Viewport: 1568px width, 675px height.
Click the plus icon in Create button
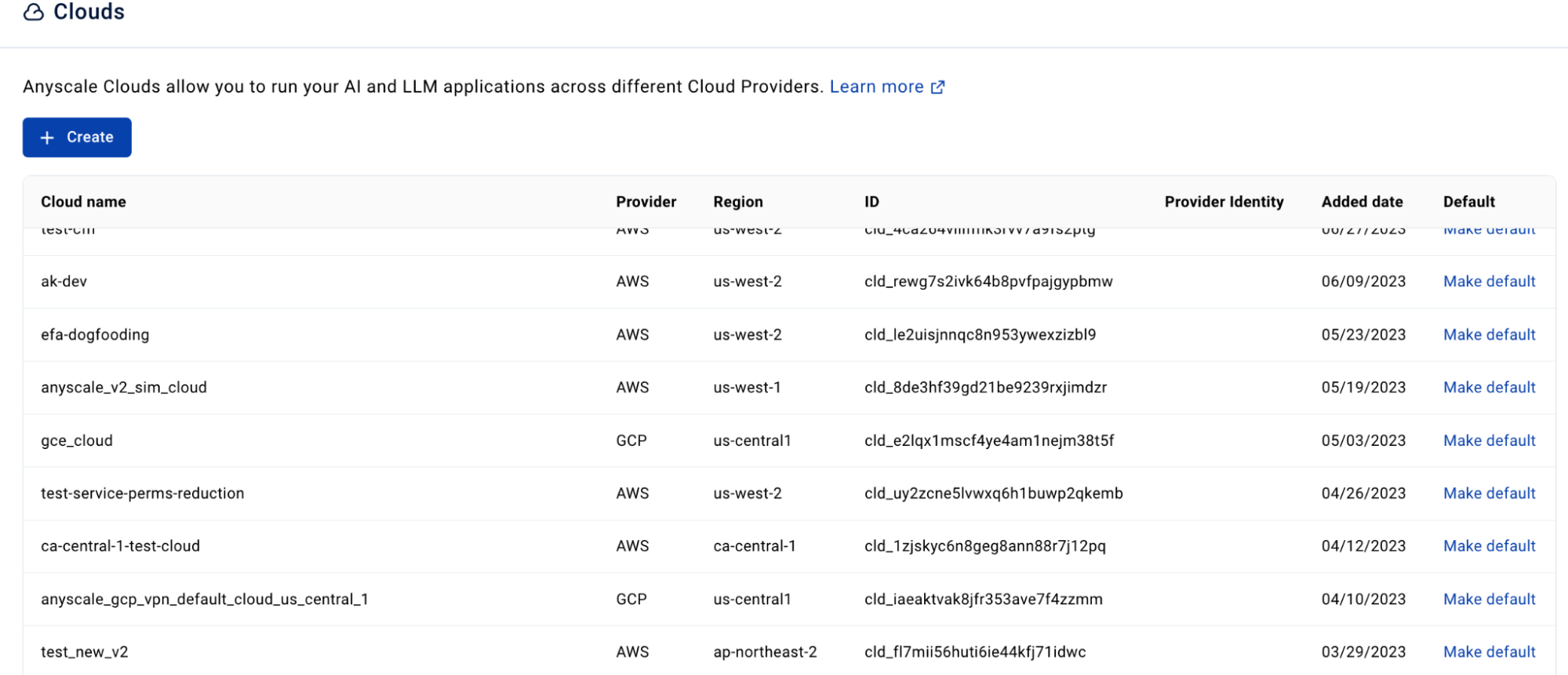tap(47, 137)
